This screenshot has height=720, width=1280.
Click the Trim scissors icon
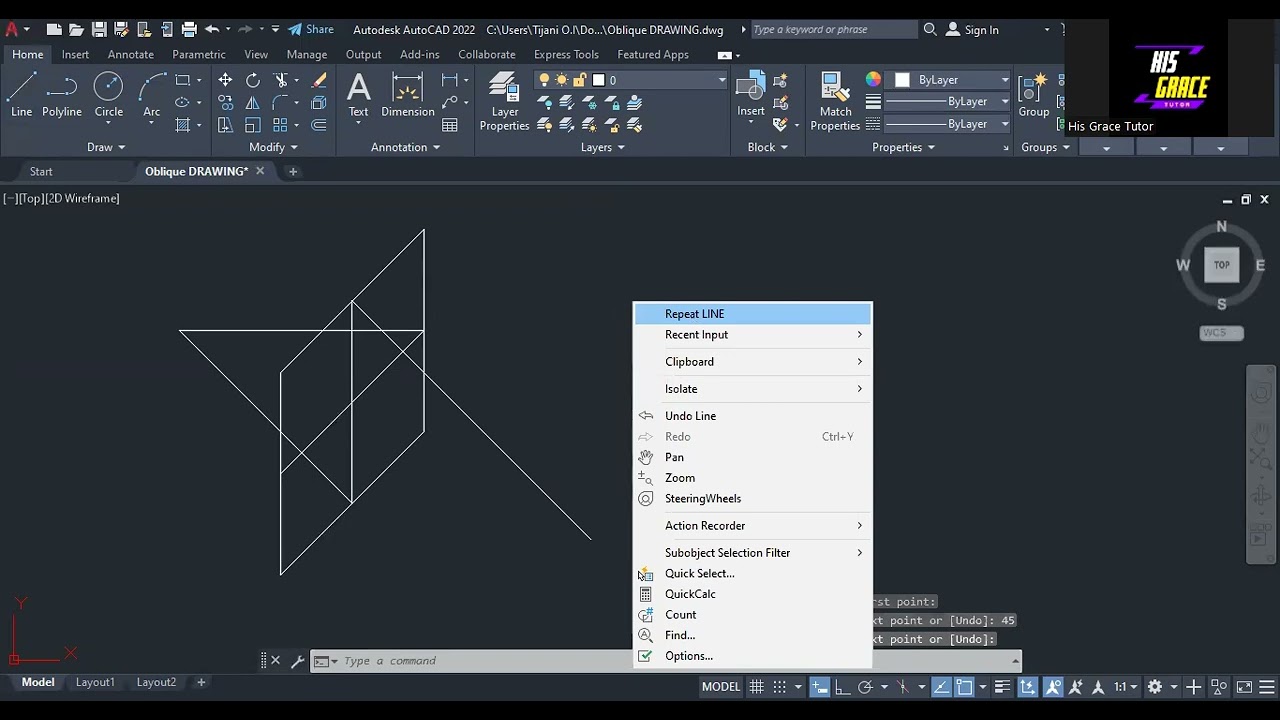[281, 80]
